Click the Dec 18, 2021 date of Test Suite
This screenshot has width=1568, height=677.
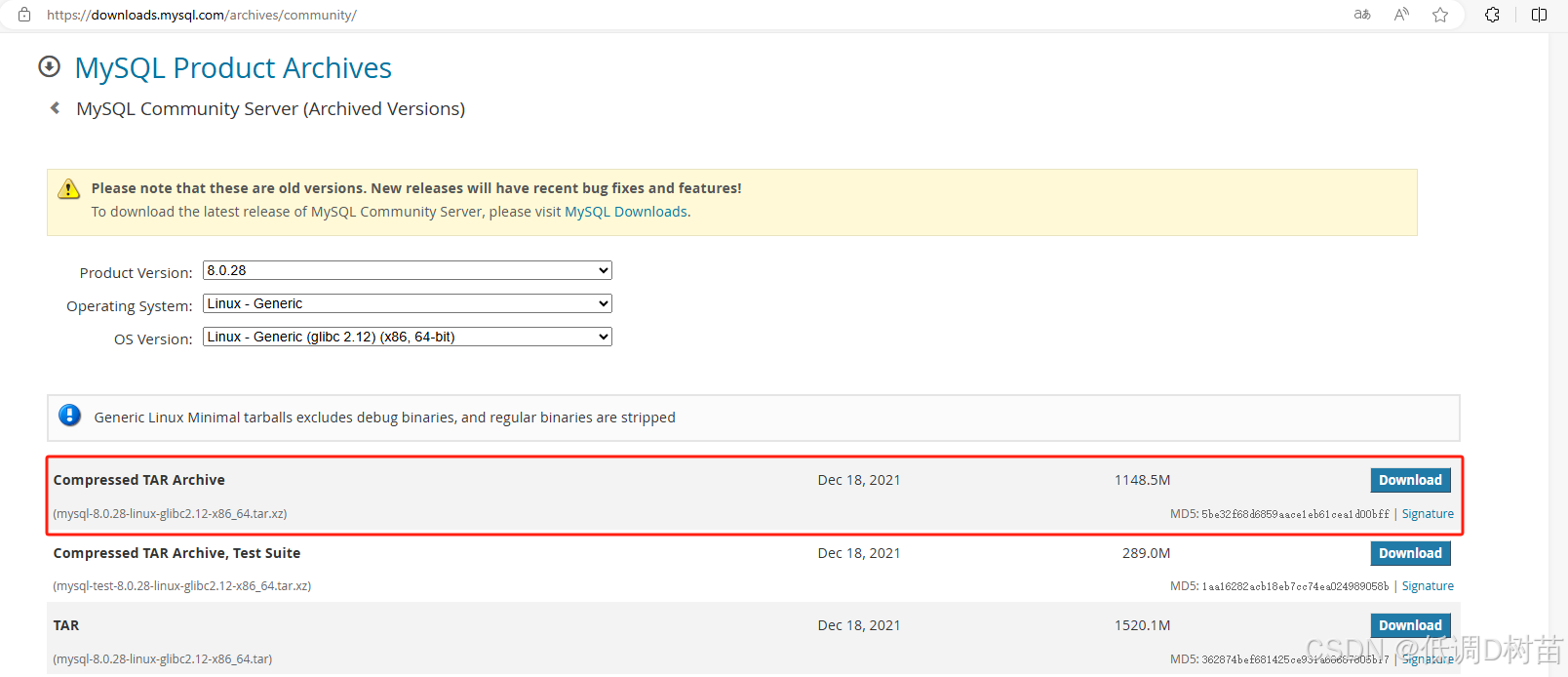[x=859, y=553]
